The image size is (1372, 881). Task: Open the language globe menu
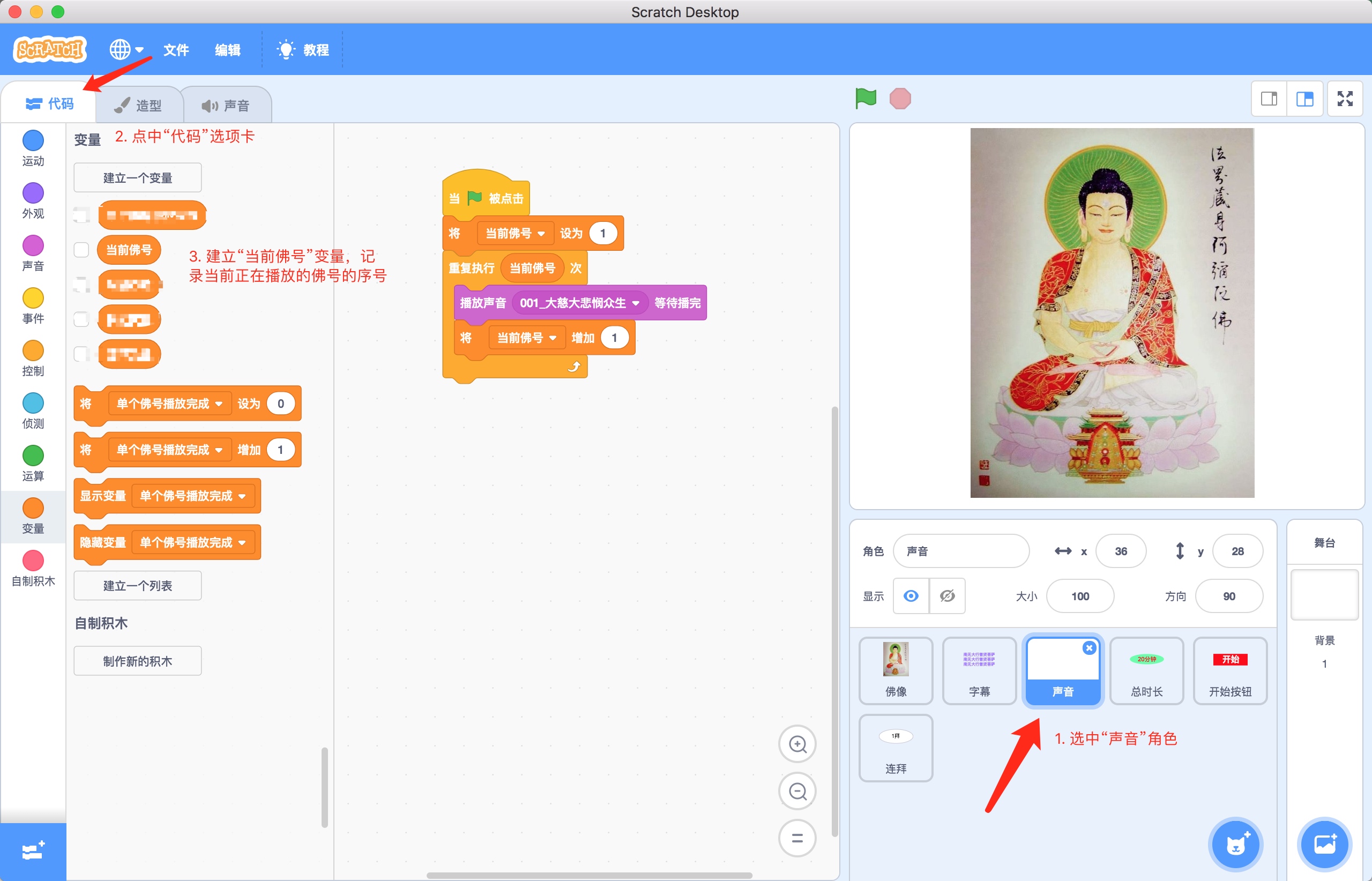[126, 50]
